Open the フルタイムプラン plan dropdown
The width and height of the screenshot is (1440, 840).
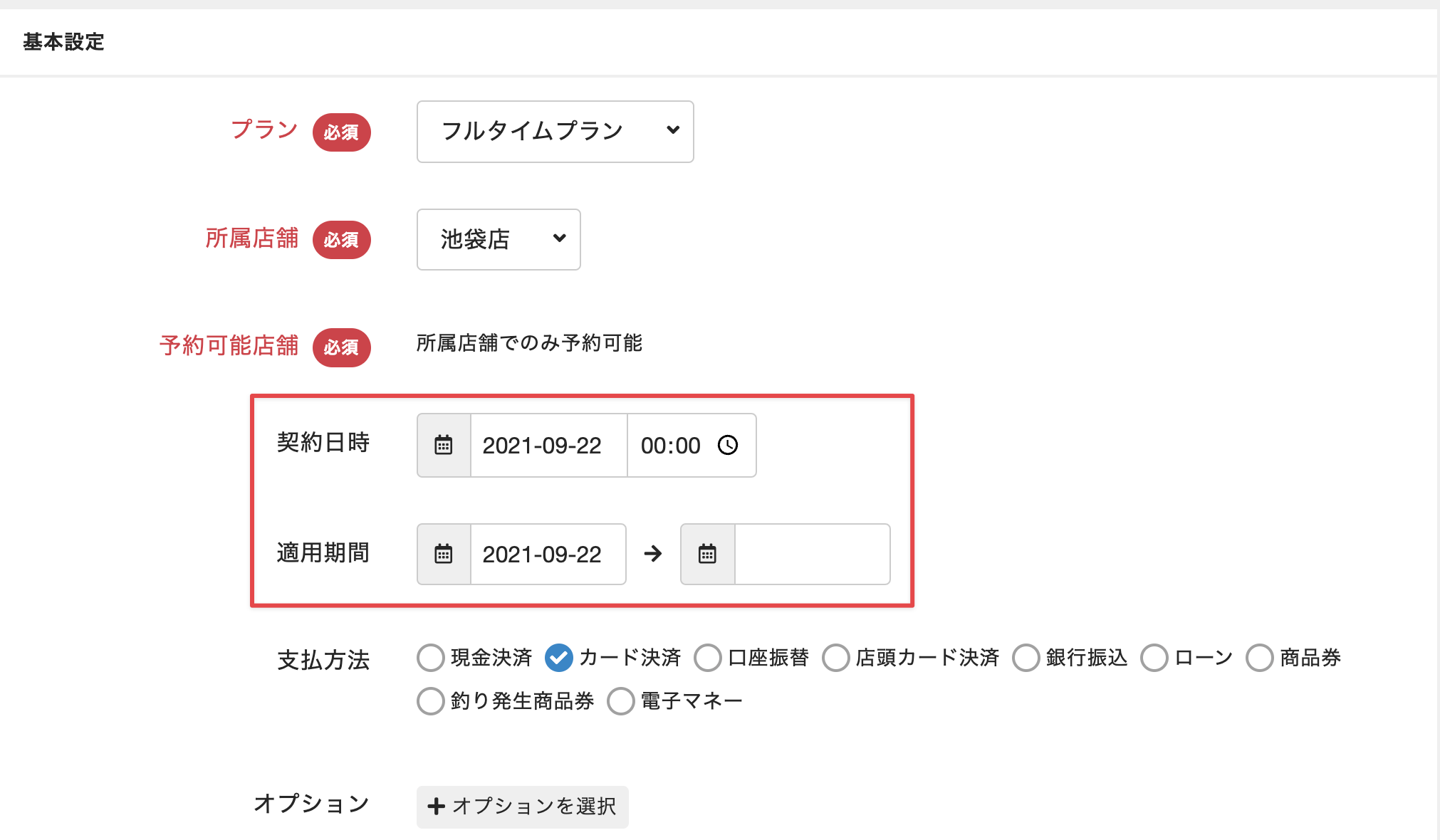(555, 132)
